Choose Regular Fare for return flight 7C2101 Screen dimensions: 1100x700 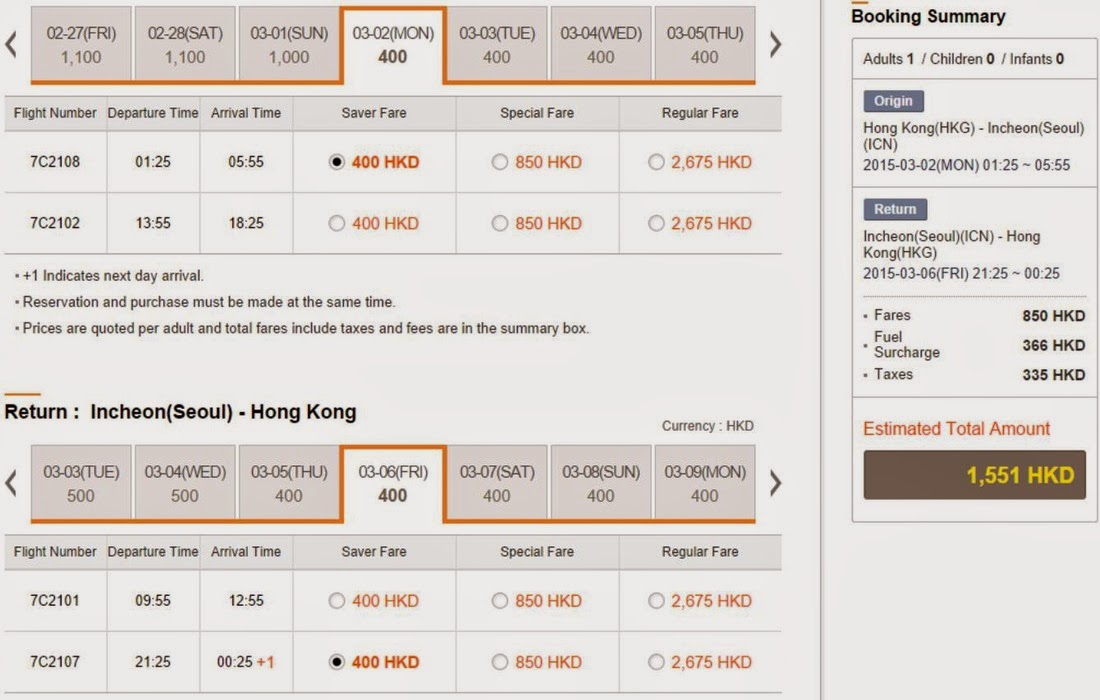coord(656,602)
